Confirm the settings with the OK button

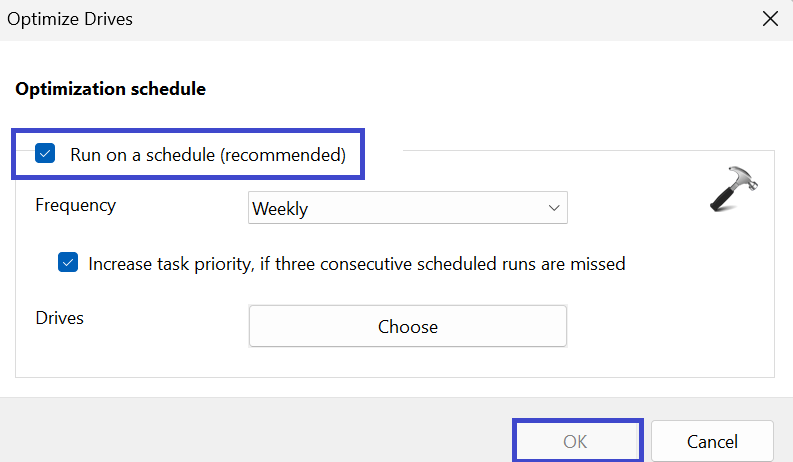point(575,441)
